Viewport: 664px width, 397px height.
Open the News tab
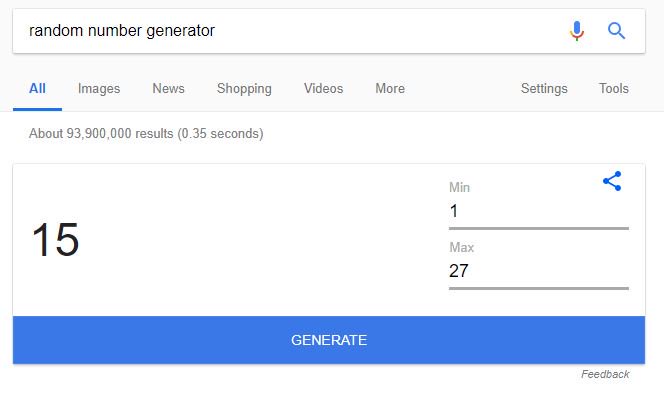[169, 88]
